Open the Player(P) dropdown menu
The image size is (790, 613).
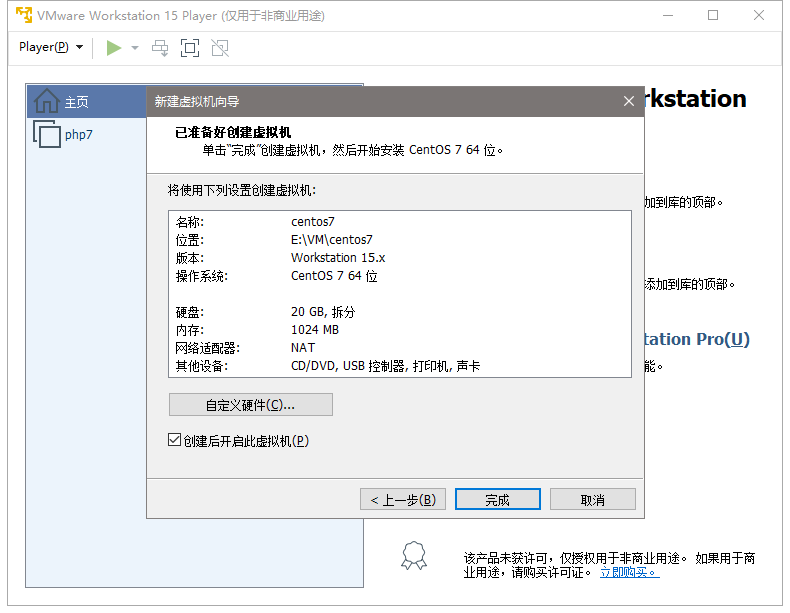pos(51,47)
